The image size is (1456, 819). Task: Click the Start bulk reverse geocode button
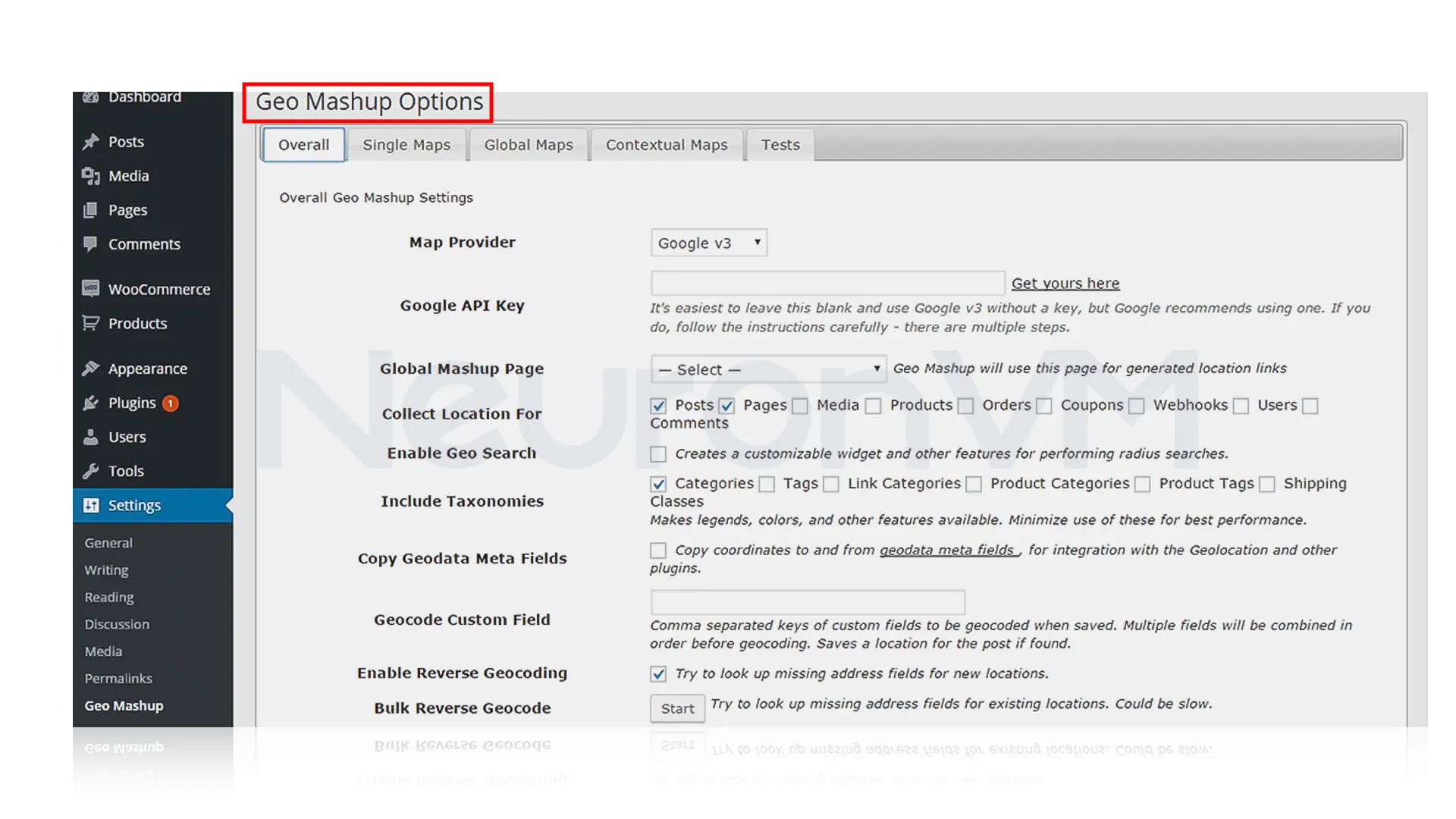click(x=677, y=708)
